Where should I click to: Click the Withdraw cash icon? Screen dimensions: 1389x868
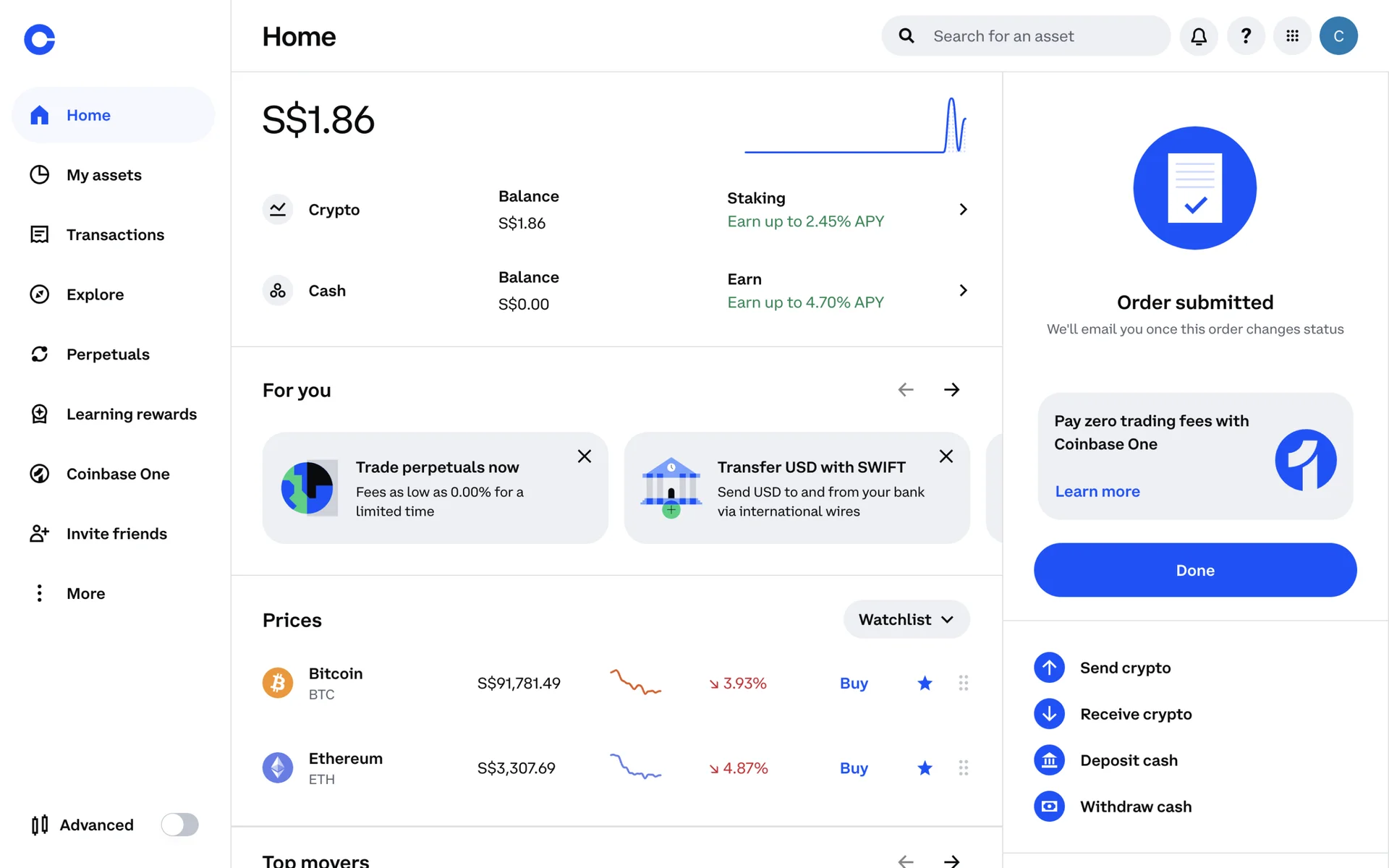pos(1049,807)
